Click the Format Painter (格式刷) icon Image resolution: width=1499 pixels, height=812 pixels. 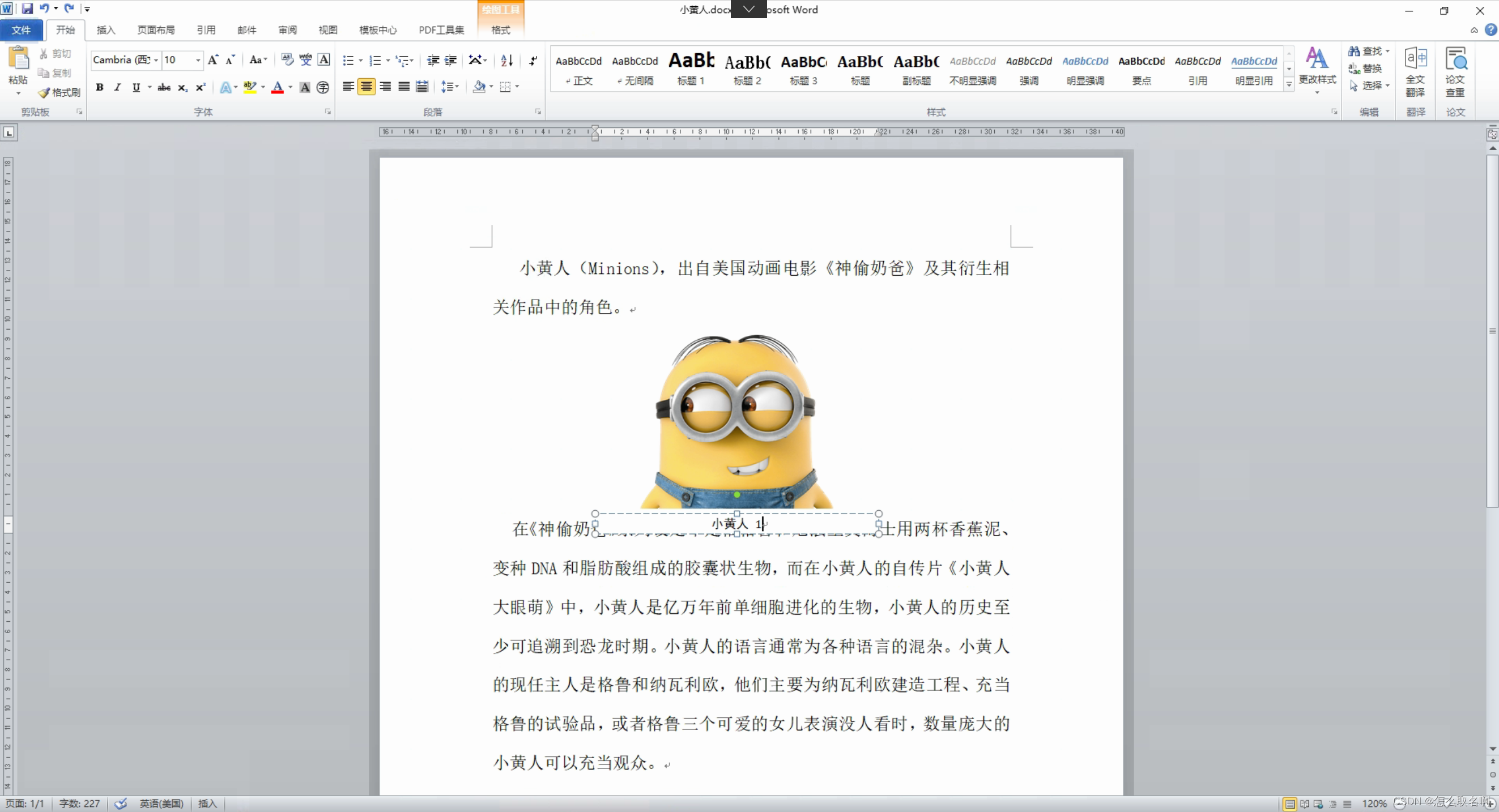pyautogui.click(x=59, y=92)
